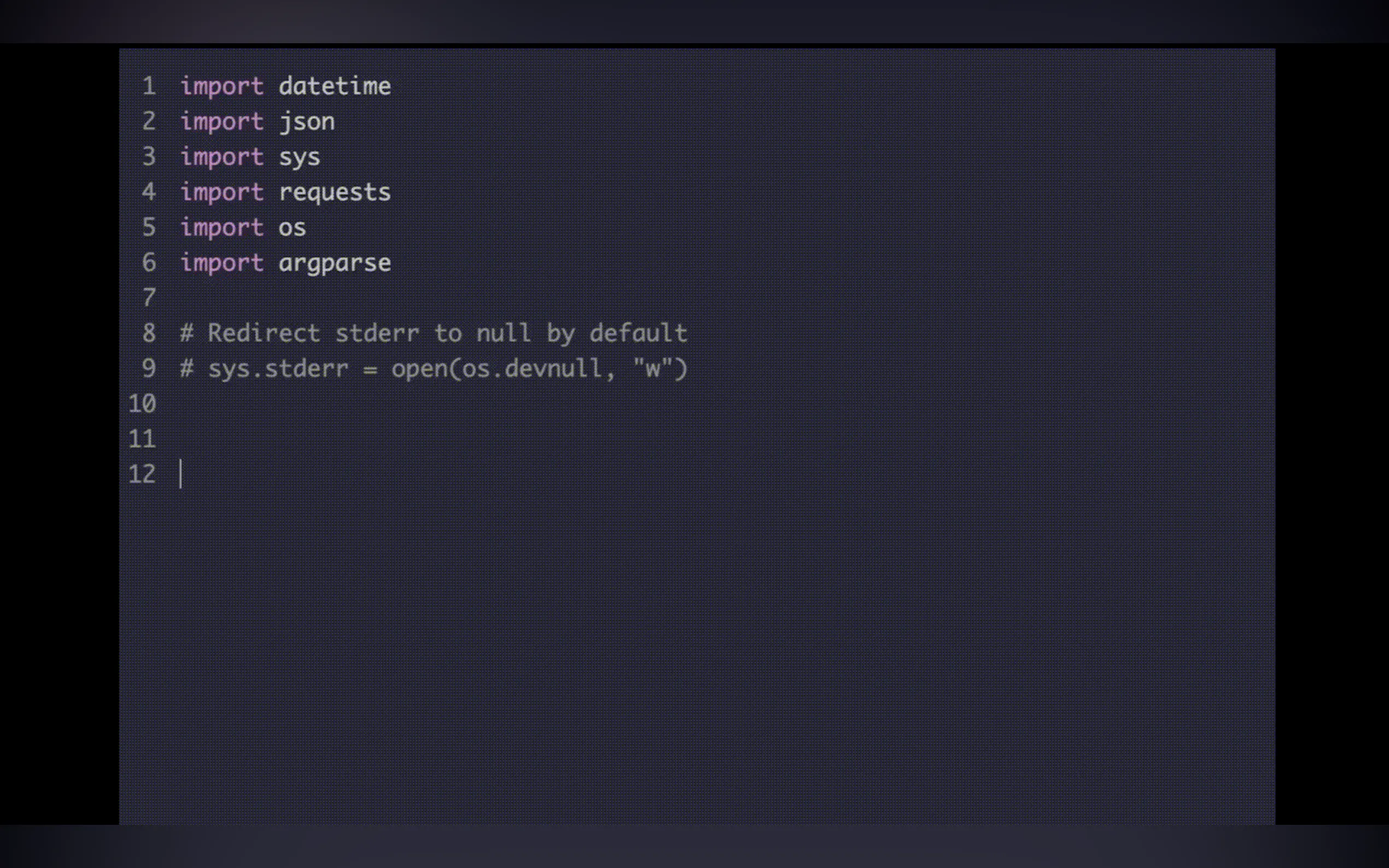Place cursor on the word argparse
The image size is (1389, 868).
click(x=335, y=263)
